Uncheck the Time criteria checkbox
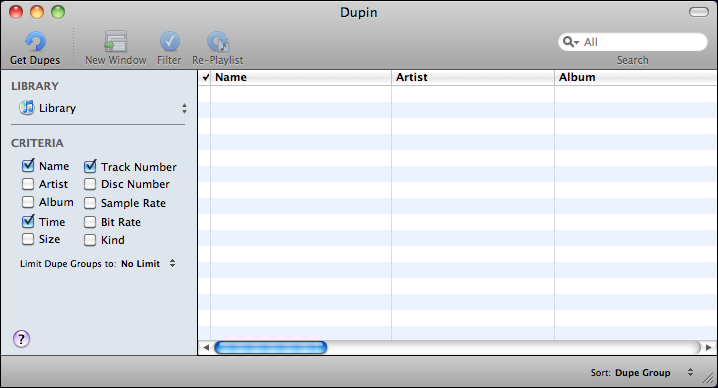The height and width of the screenshot is (388, 718). pos(28,222)
